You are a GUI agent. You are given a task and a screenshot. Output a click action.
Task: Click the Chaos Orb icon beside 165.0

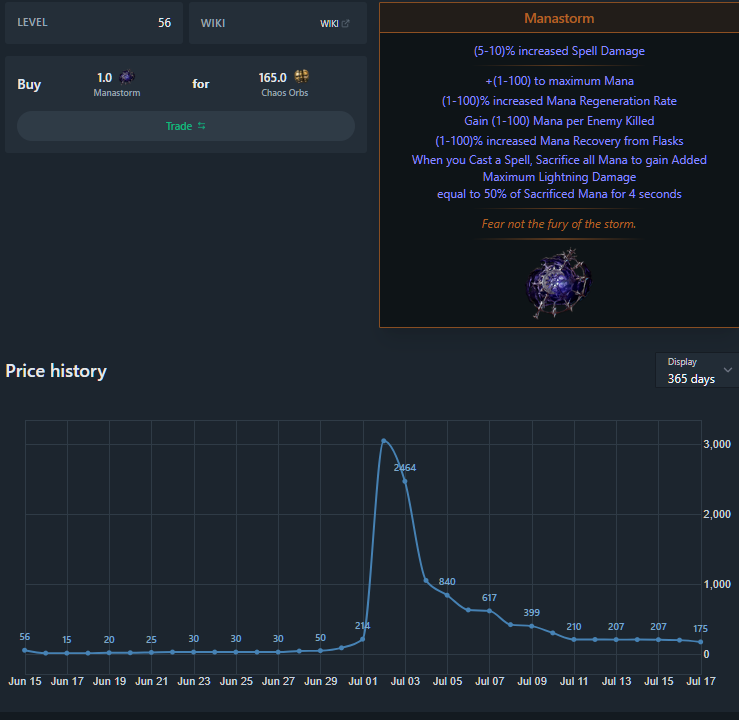301,76
